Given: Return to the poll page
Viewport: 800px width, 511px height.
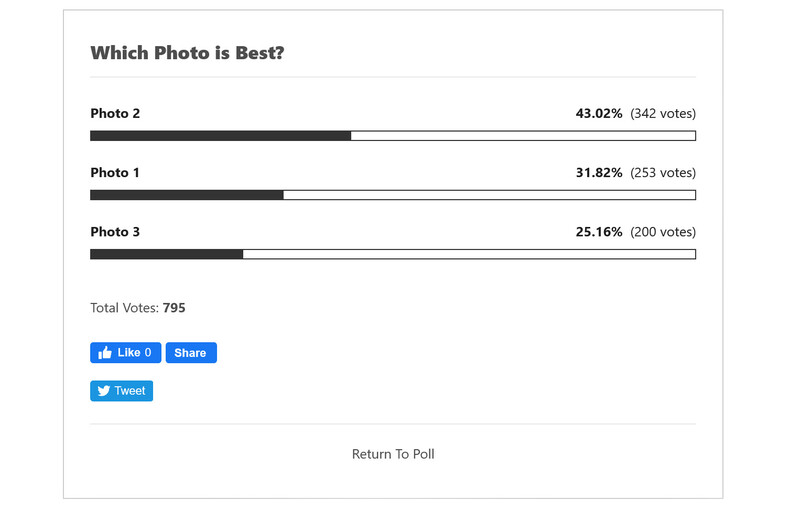Looking at the screenshot, I should (x=393, y=454).
